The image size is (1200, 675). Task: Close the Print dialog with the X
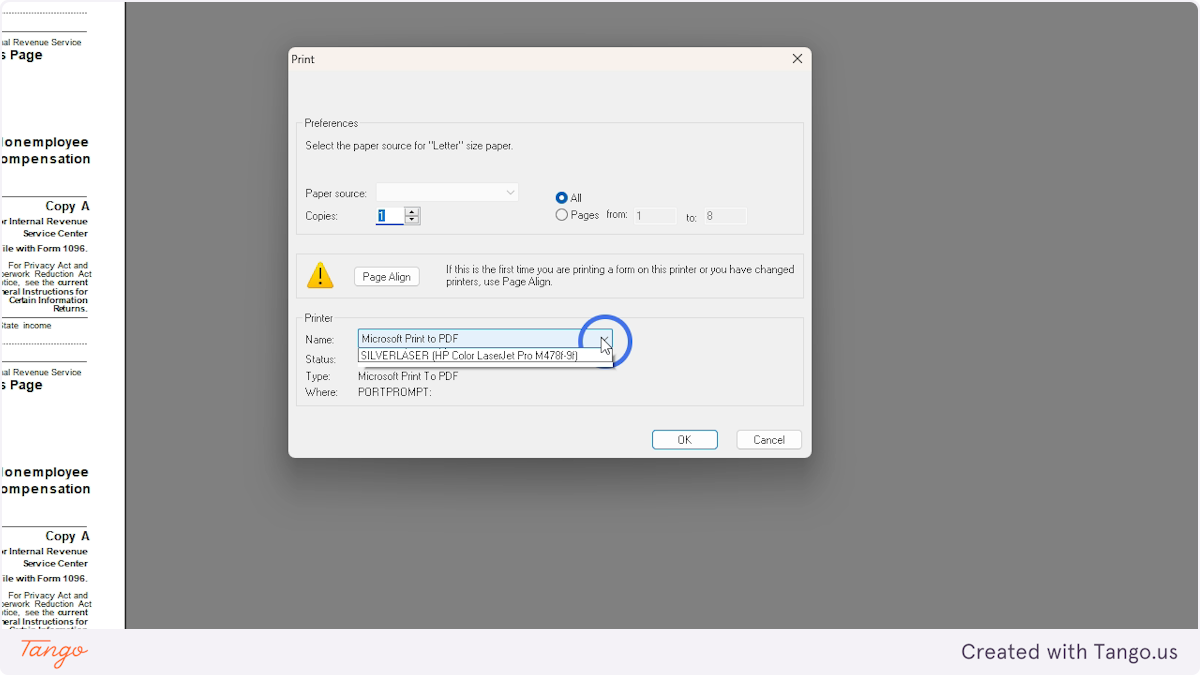point(797,58)
